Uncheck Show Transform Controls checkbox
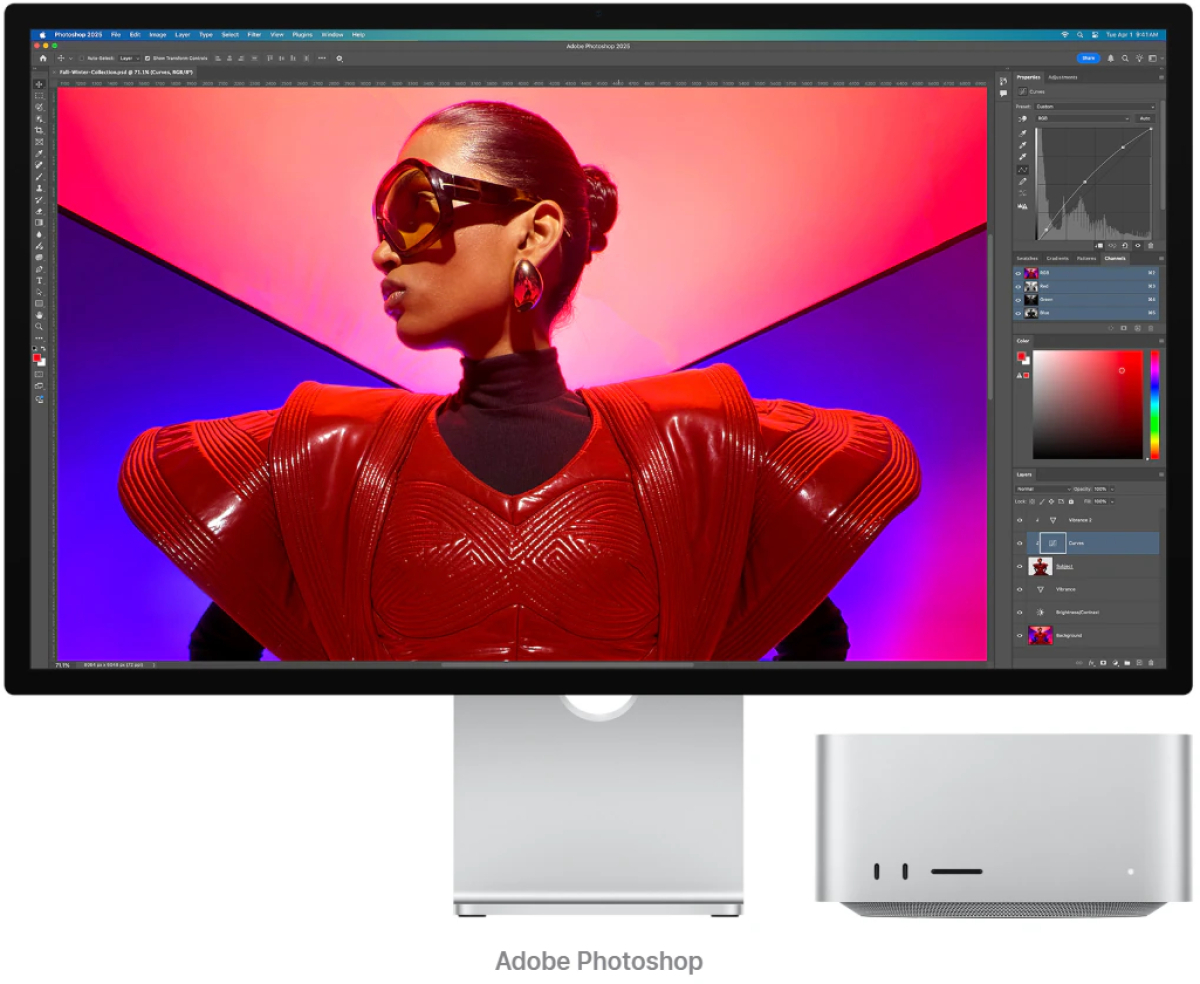Screen dimensions: 1200x984 pos(147,58)
